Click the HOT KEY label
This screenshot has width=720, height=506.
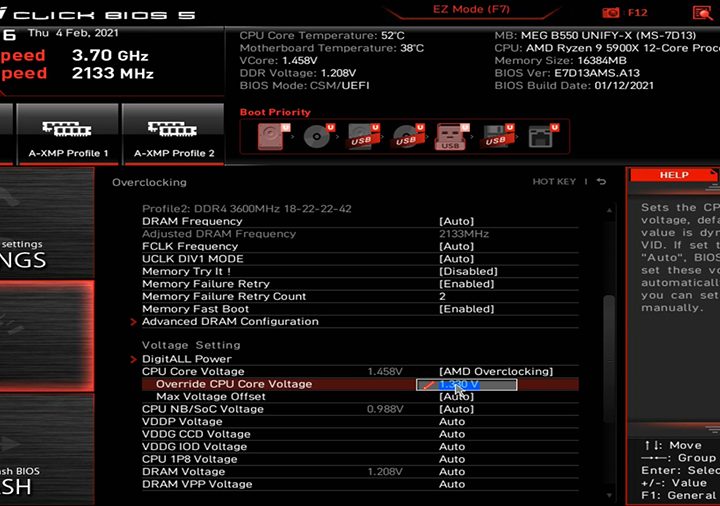(554, 182)
